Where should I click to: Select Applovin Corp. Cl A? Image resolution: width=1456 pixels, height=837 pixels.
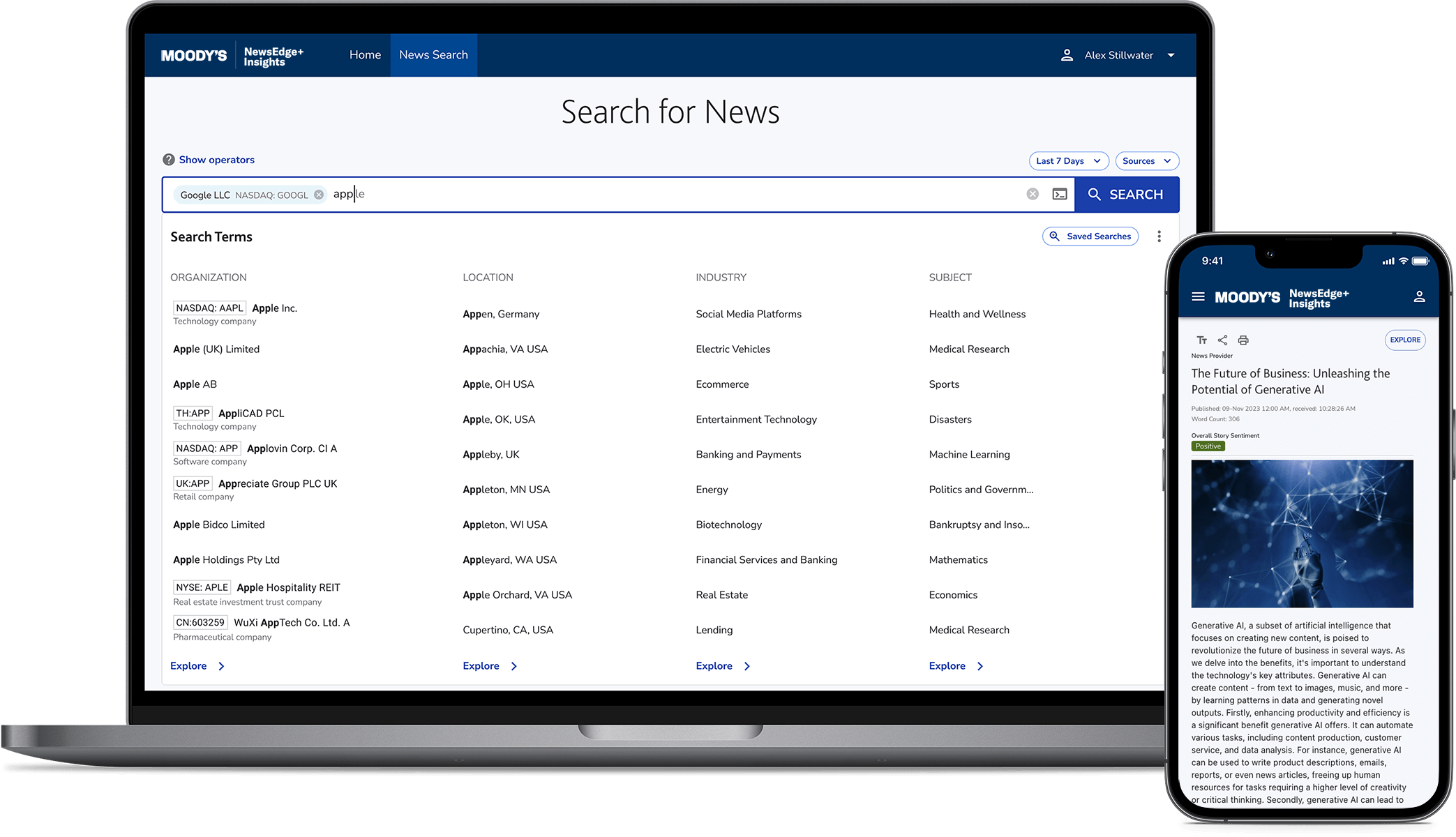255,454
